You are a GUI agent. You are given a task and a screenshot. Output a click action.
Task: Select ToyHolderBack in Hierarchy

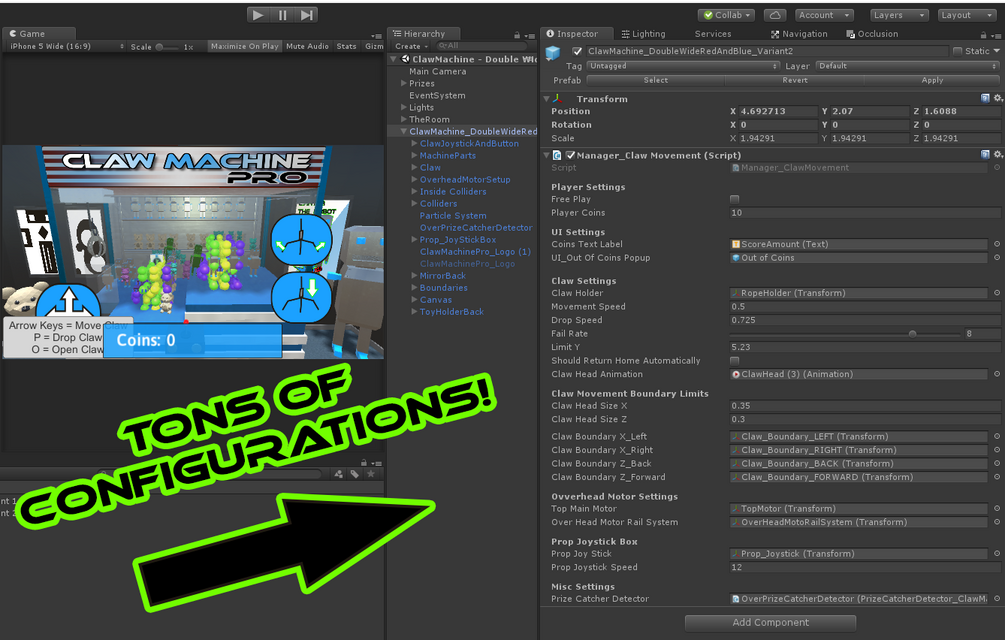451,312
